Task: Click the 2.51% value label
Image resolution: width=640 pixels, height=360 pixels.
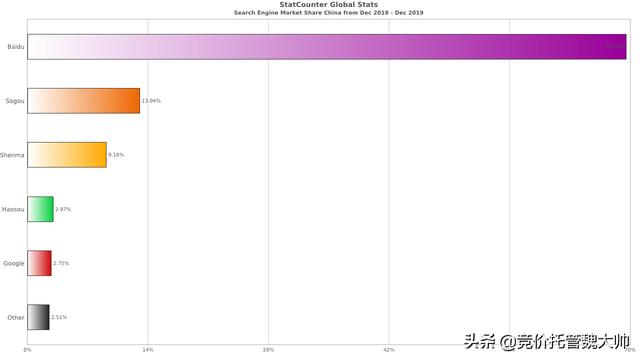Action: pos(59,317)
